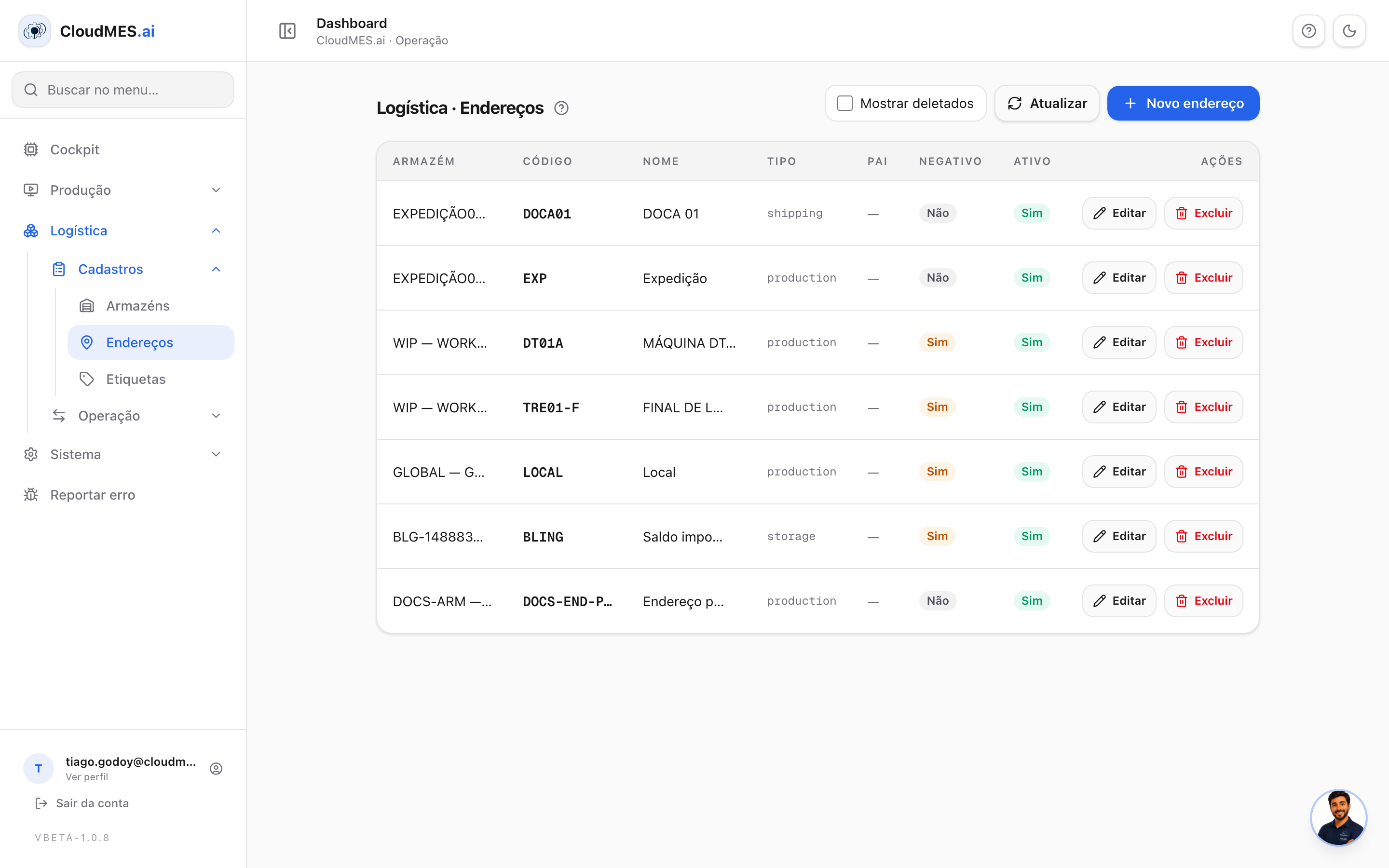Click the storage type cell
This screenshot has height=868, width=1389.
[791, 536]
